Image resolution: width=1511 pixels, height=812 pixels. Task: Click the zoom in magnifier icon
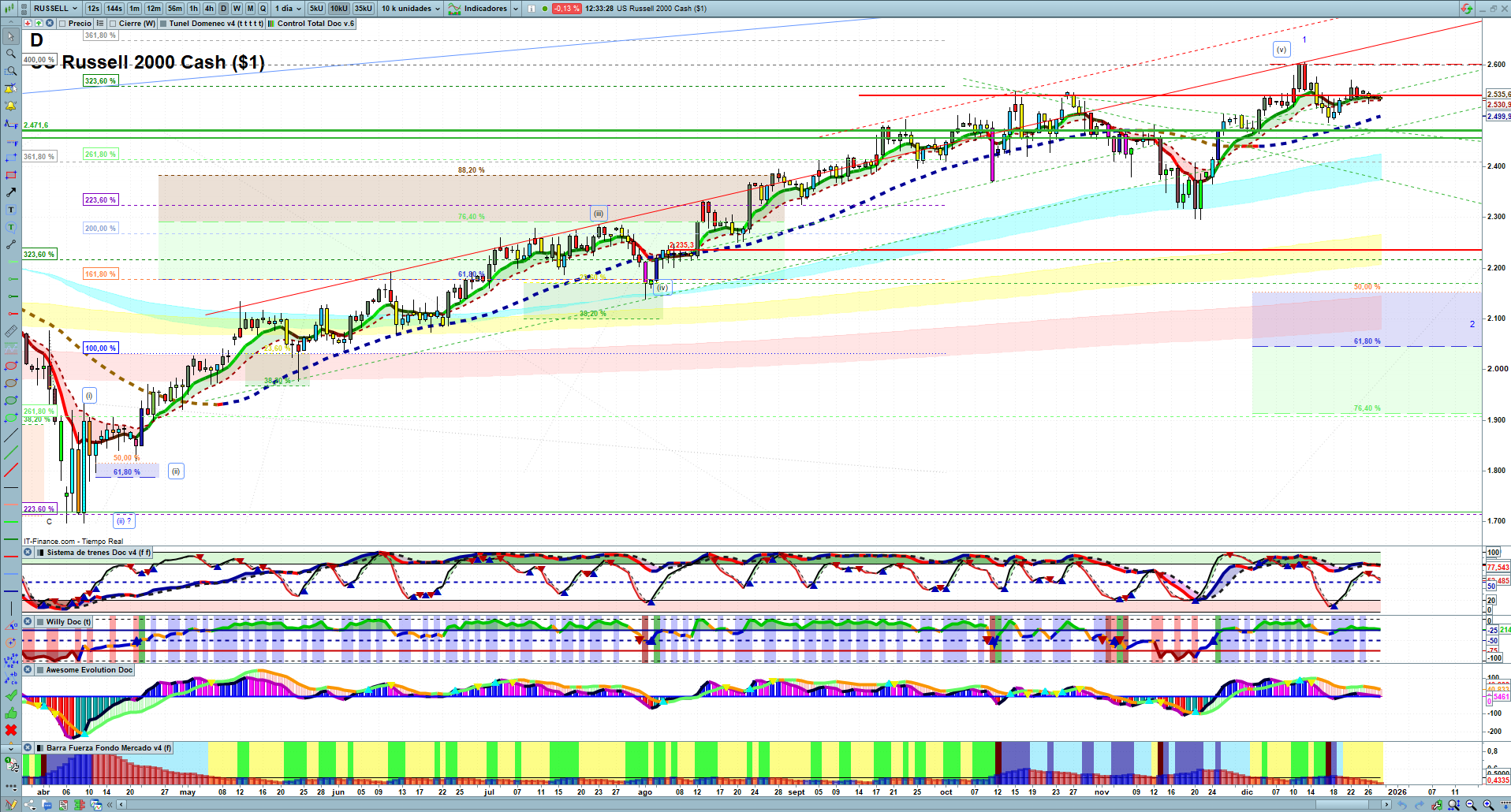click(x=1488, y=805)
